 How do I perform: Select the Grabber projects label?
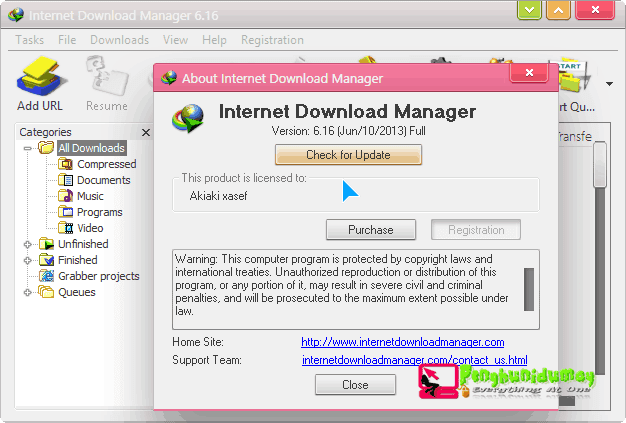point(99,276)
